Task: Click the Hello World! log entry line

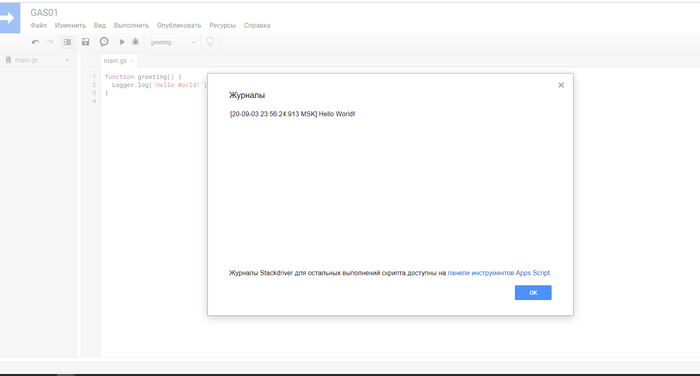Action: [292, 114]
